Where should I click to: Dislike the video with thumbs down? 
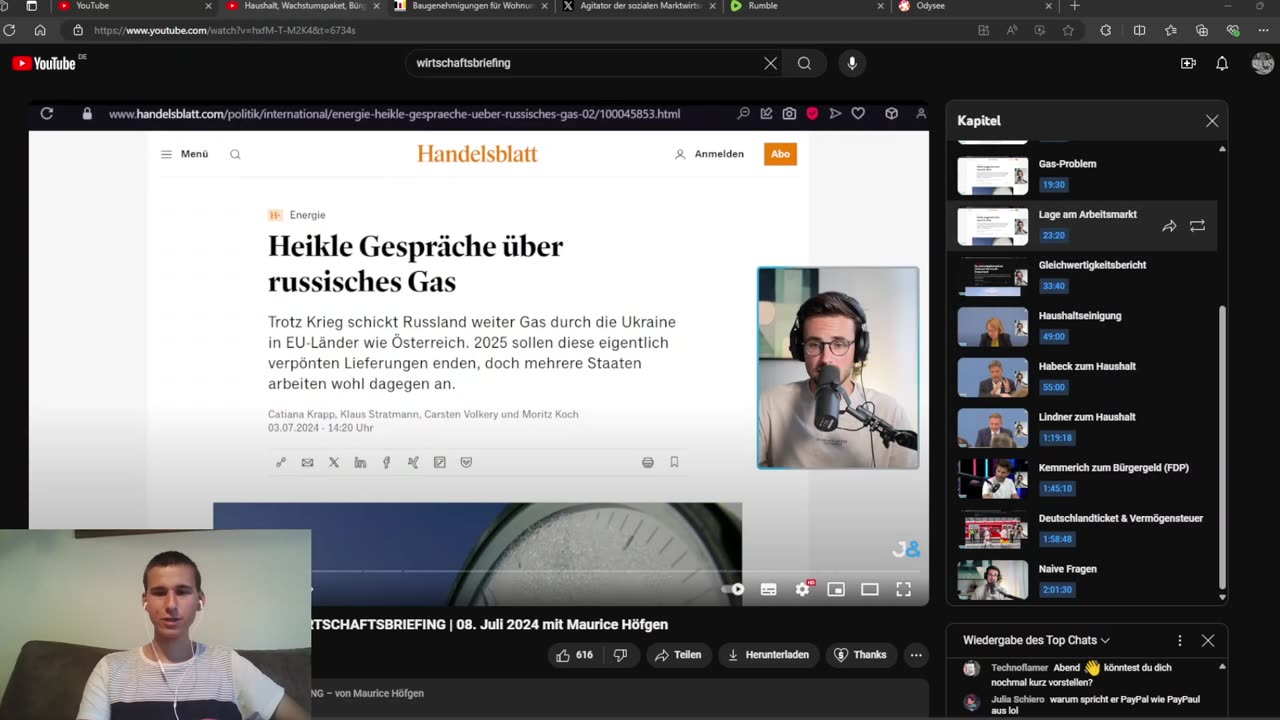pyautogui.click(x=620, y=655)
